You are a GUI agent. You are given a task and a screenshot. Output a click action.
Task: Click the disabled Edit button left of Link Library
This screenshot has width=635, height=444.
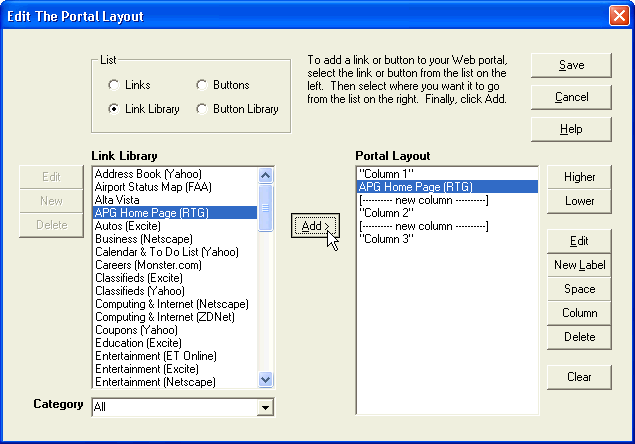click(x=51, y=177)
